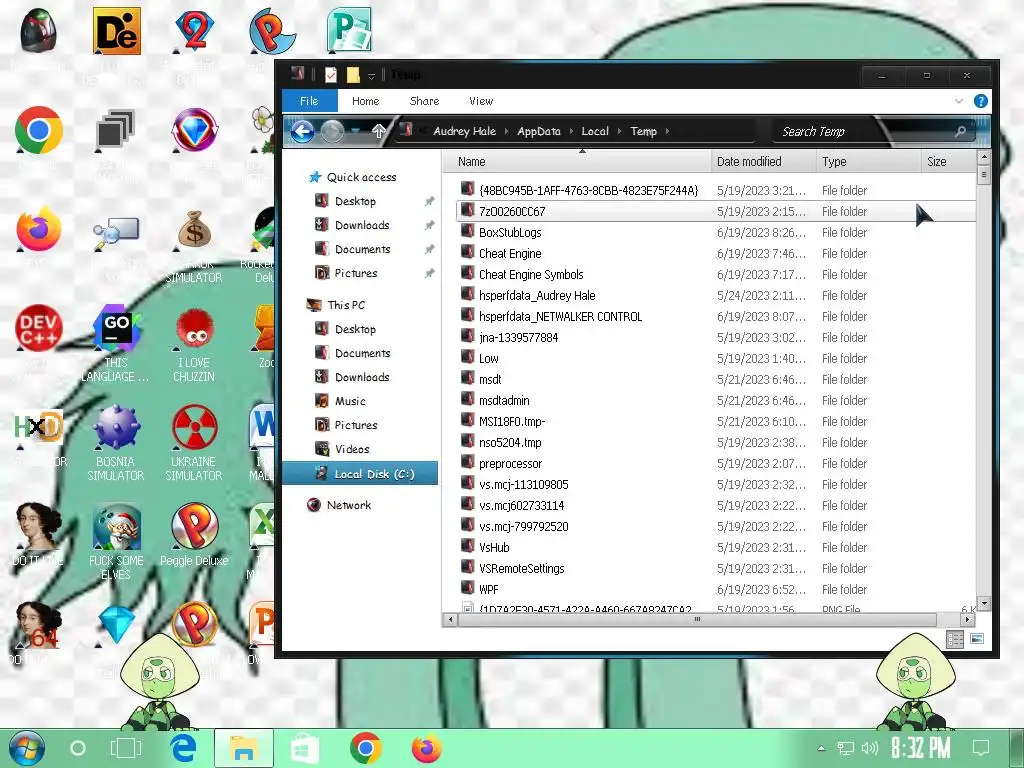The width and height of the screenshot is (1024, 768).
Task: Click the Forward navigation arrow
Action: pos(332,132)
